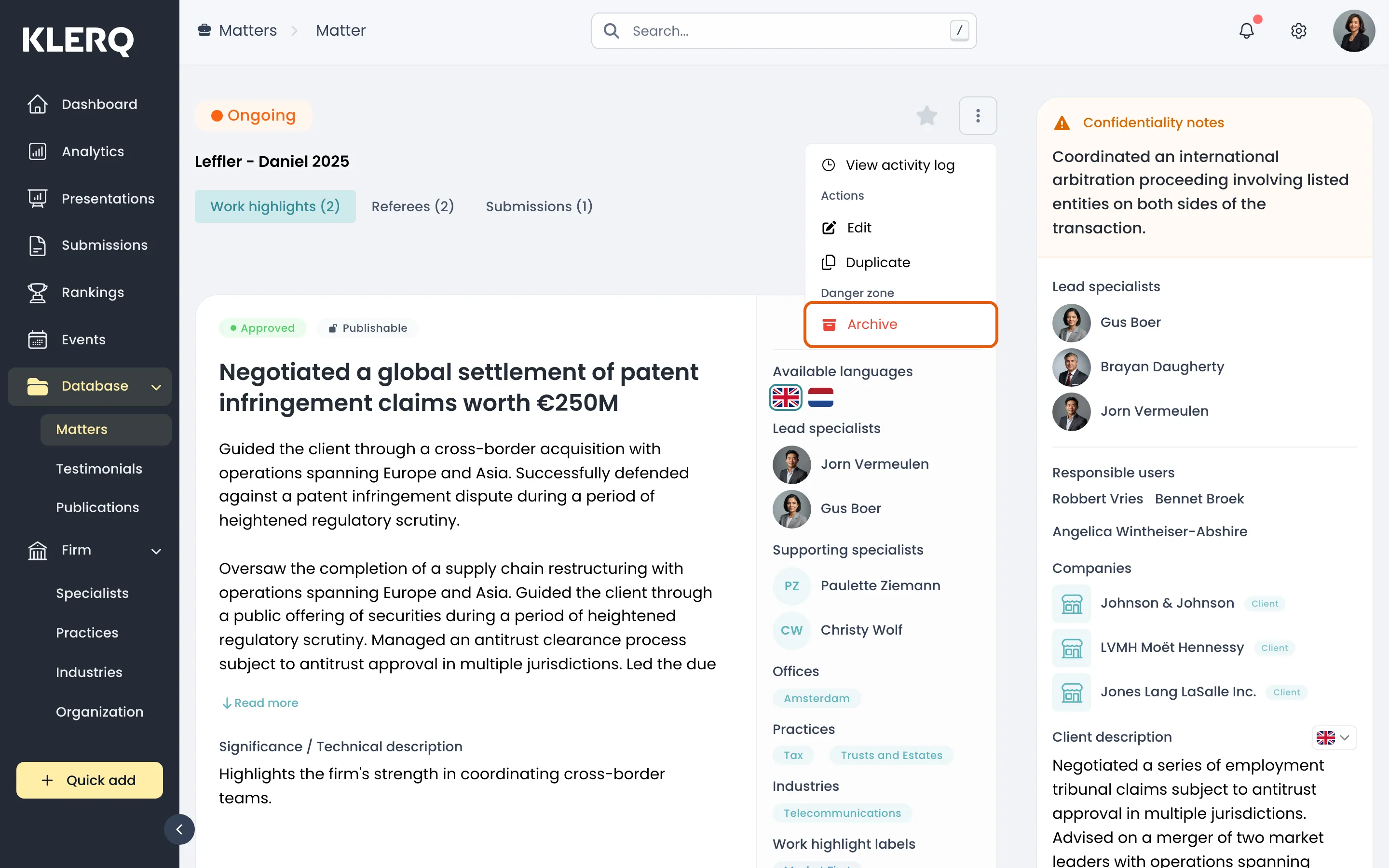This screenshot has width=1389, height=868.
Task: Open Publications in sidebar
Action: click(x=97, y=507)
